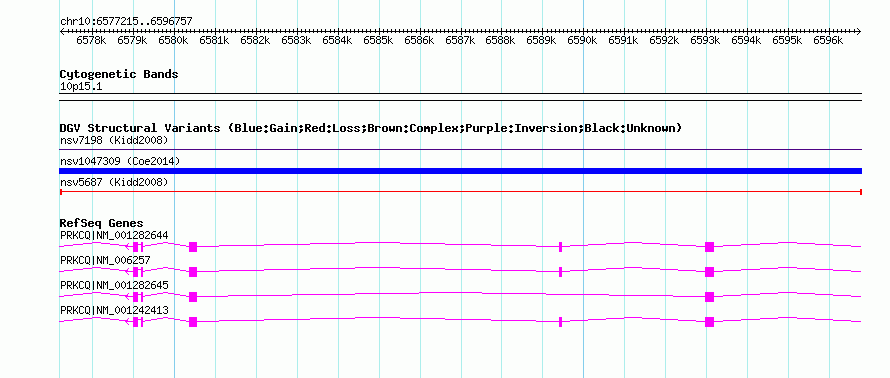The height and width of the screenshot is (378, 890).
Task: Click the NM_001282645 exon near 6593k
Action: click(709, 297)
